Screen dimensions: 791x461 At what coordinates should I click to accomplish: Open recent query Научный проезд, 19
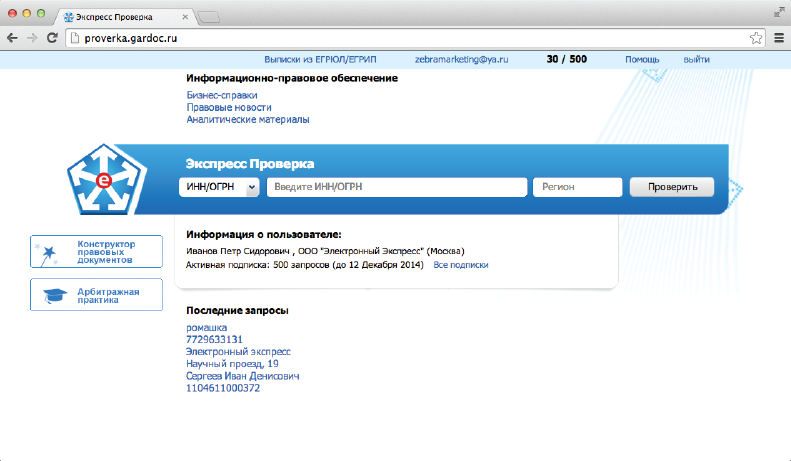(232, 364)
